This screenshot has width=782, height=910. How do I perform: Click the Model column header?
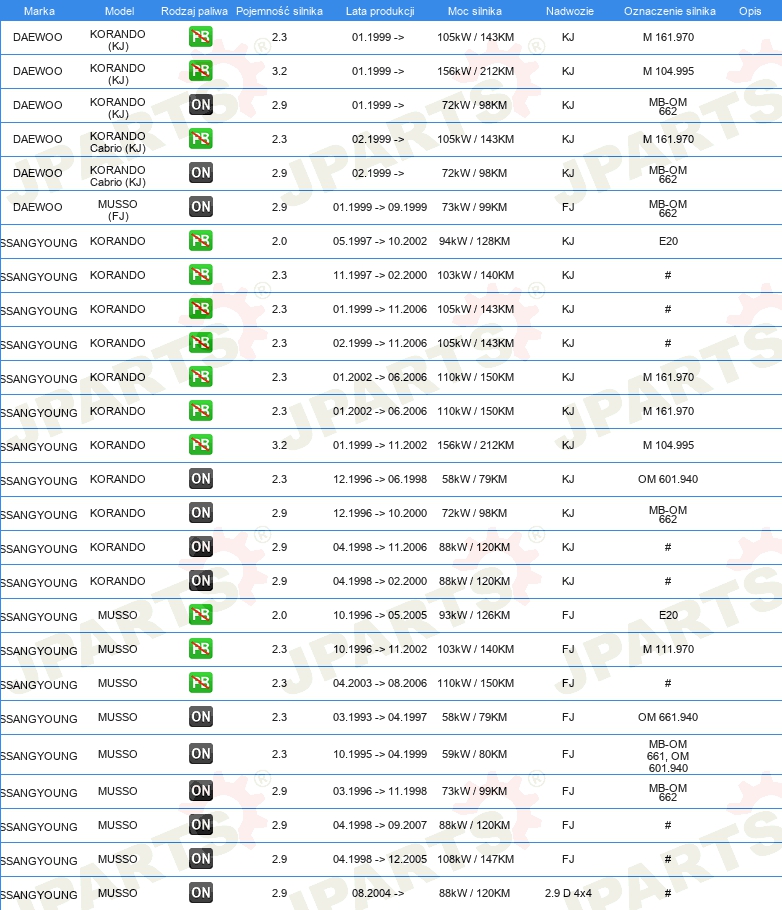coord(120,11)
